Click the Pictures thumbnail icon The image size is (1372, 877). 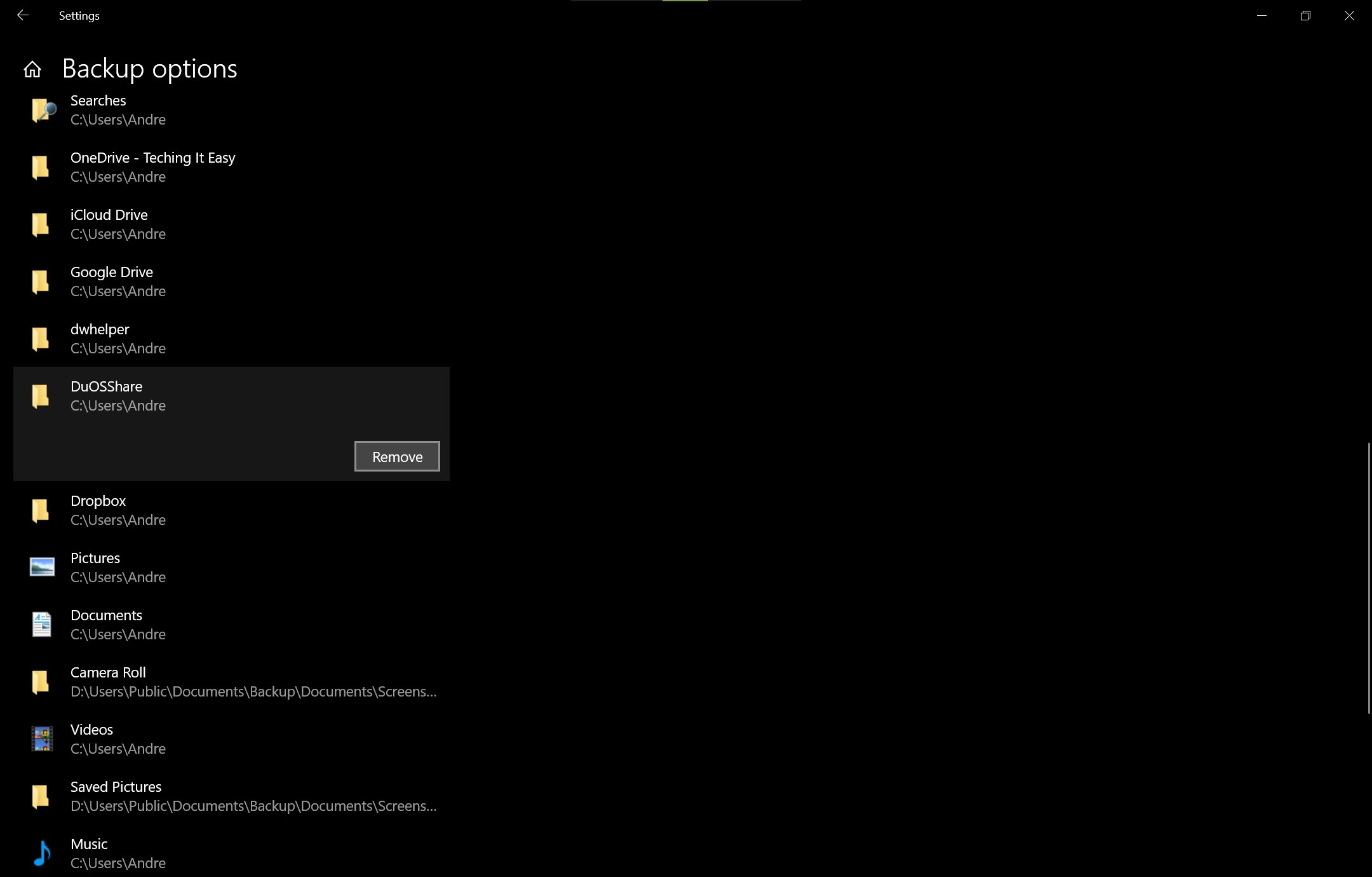point(41,567)
